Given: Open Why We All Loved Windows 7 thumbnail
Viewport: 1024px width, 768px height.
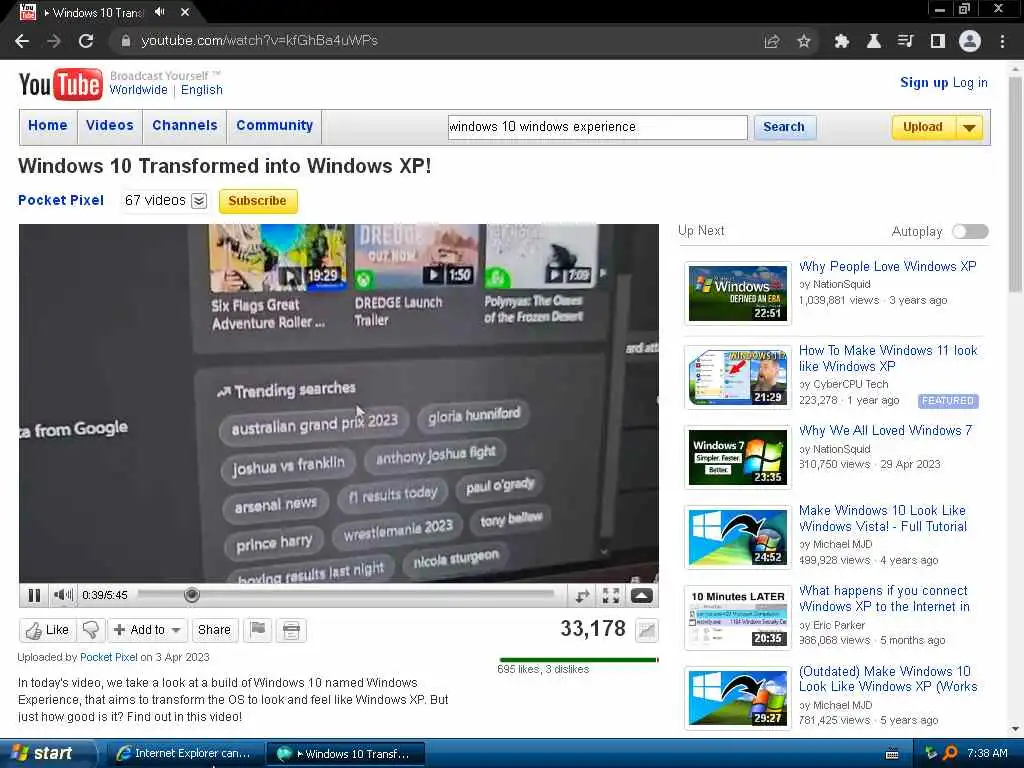Looking at the screenshot, I should coord(738,457).
